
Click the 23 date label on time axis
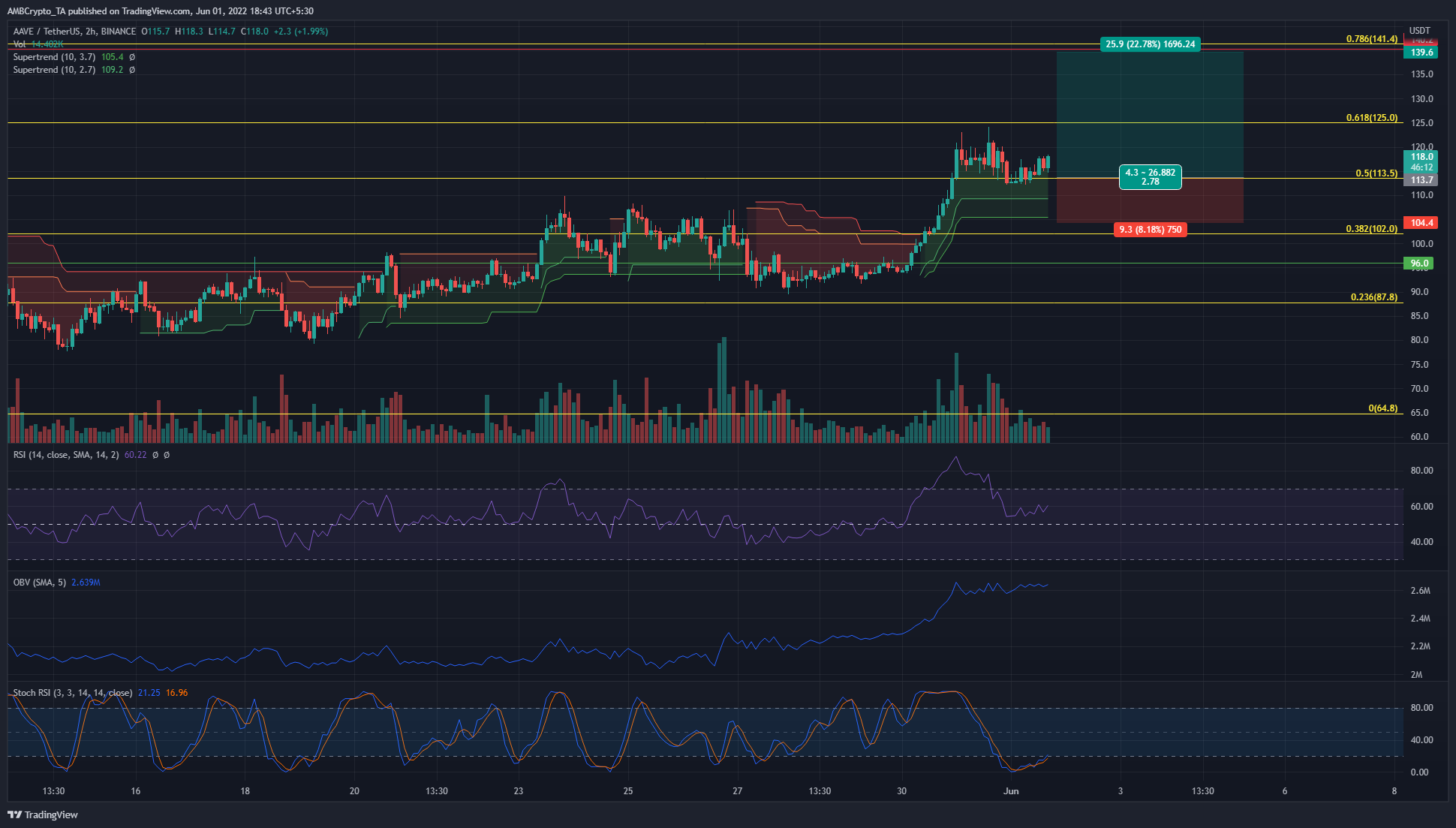(519, 791)
